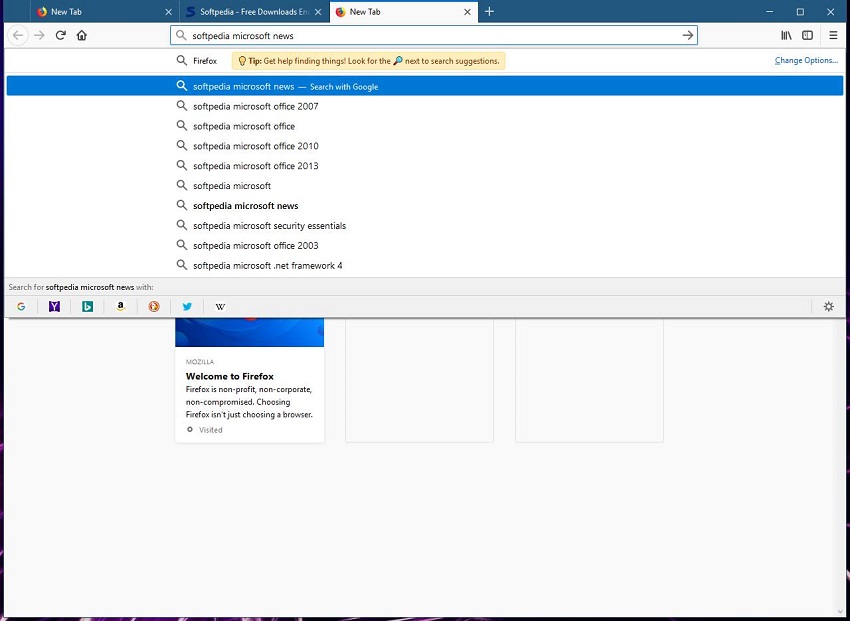
Task: Select suggestion 'softpedia microsoft security essentials'
Action: point(269,226)
